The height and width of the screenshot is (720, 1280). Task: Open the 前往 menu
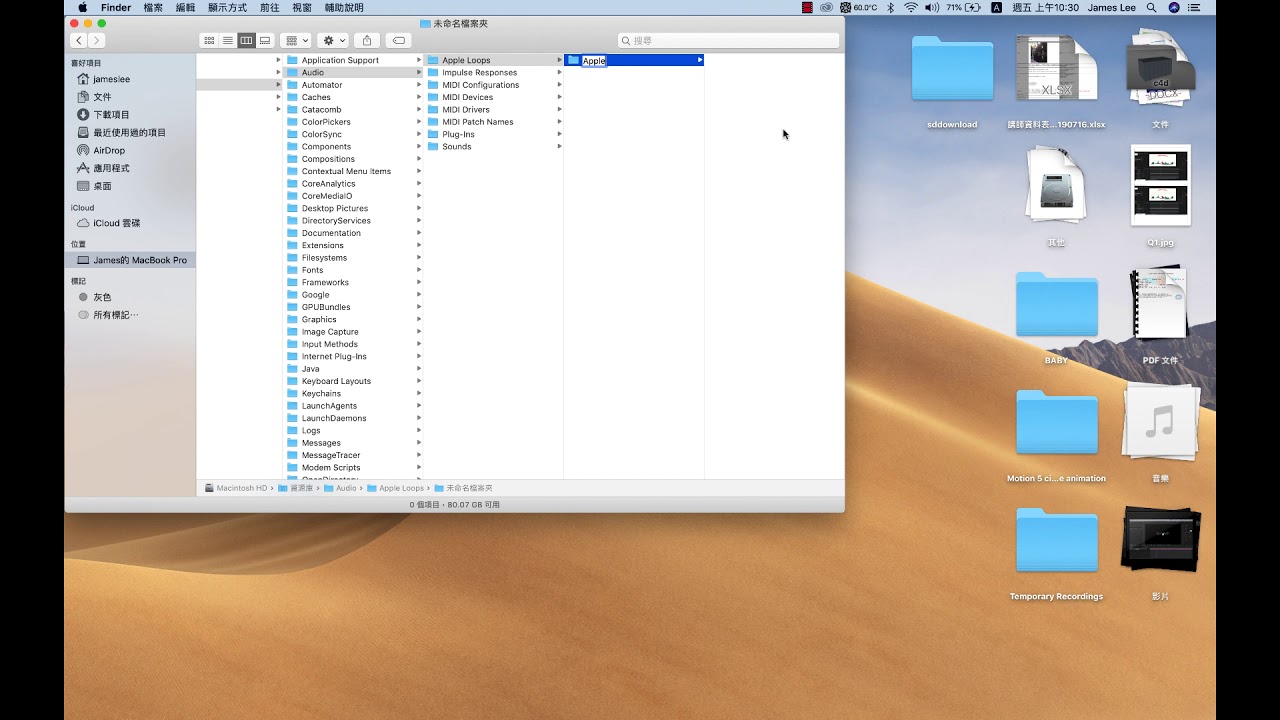pos(270,7)
